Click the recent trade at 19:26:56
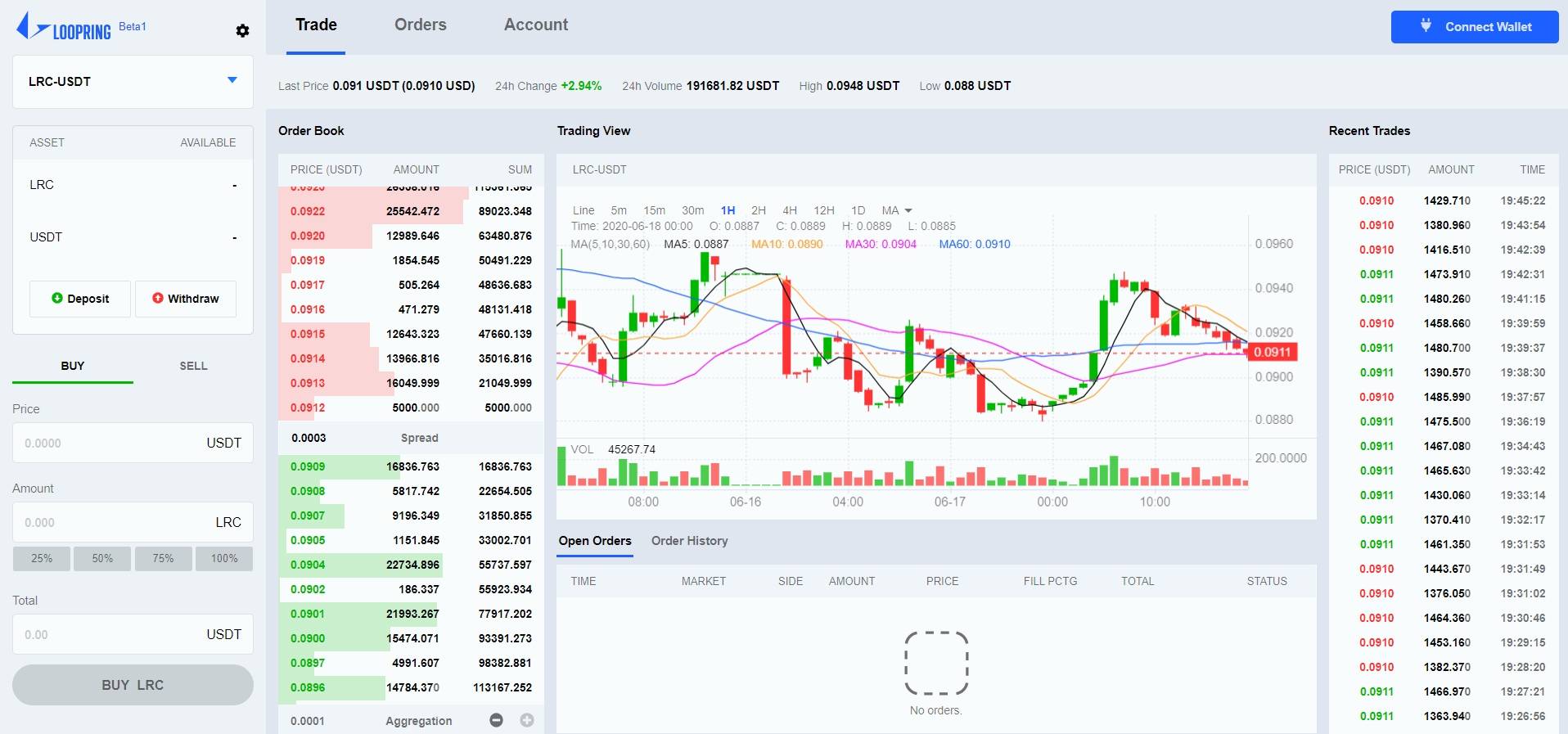Screen dimensions: 1568x734 [x=1445, y=716]
